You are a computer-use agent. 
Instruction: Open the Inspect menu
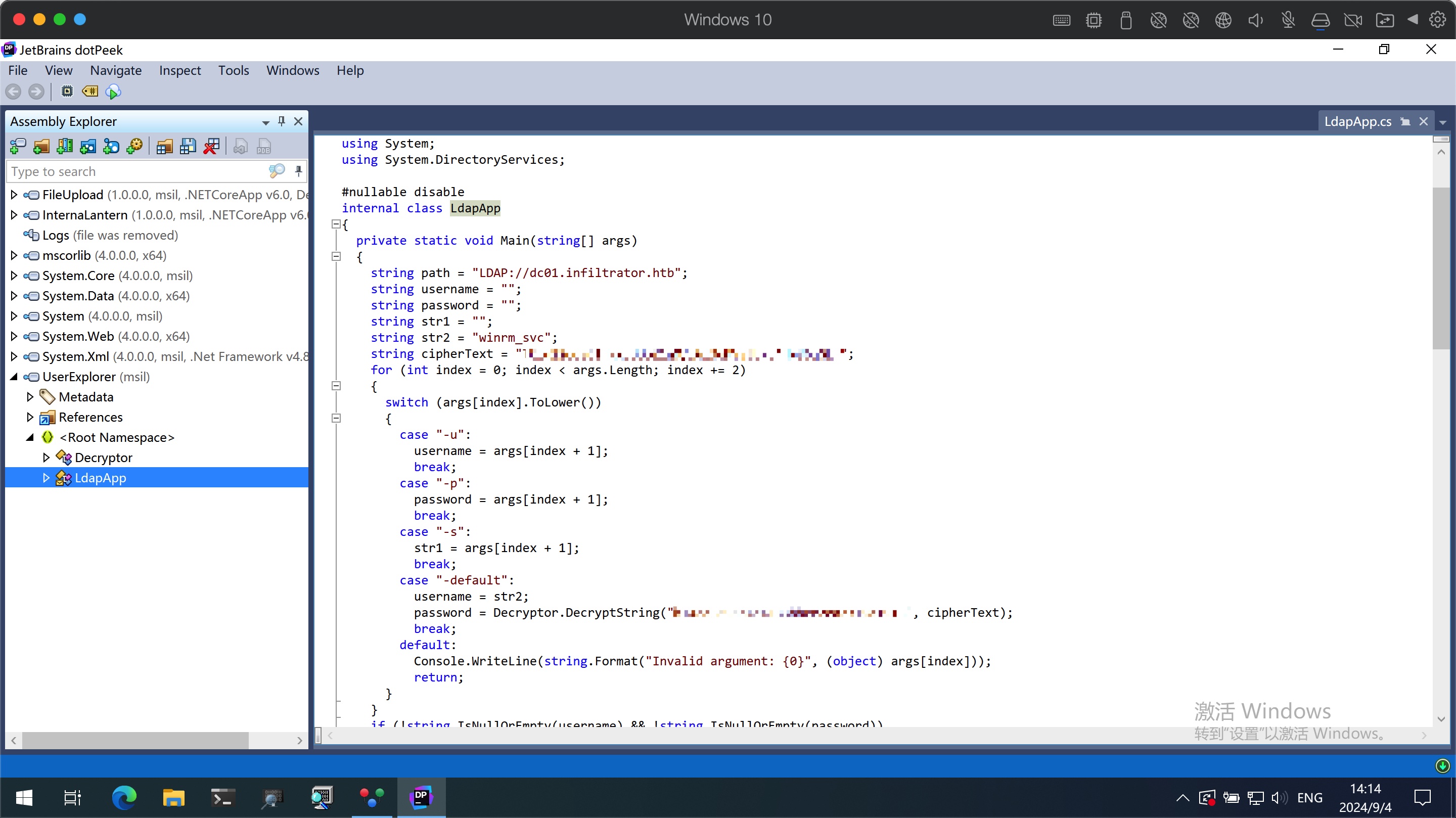179,70
